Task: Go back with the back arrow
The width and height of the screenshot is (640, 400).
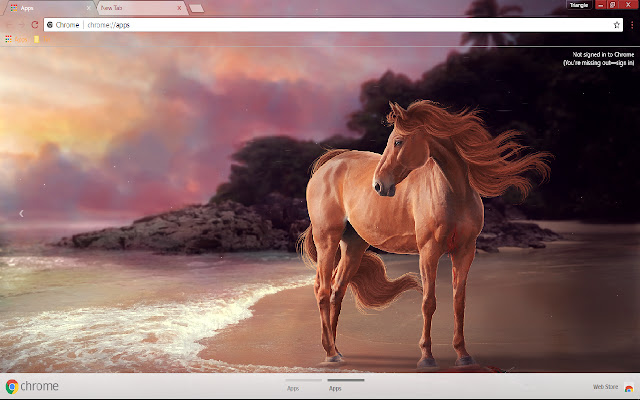Action: pyautogui.click(x=9, y=25)
